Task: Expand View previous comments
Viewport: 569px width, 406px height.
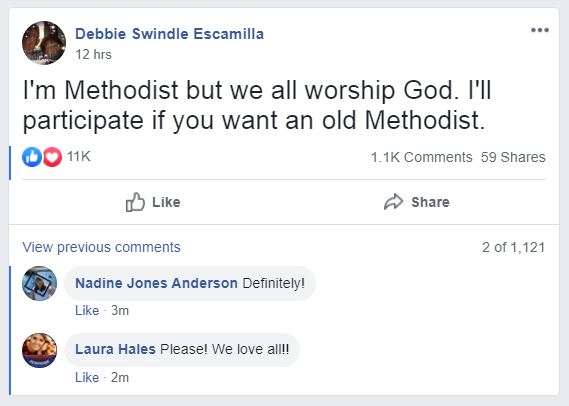Action: (x=101, y=247)
